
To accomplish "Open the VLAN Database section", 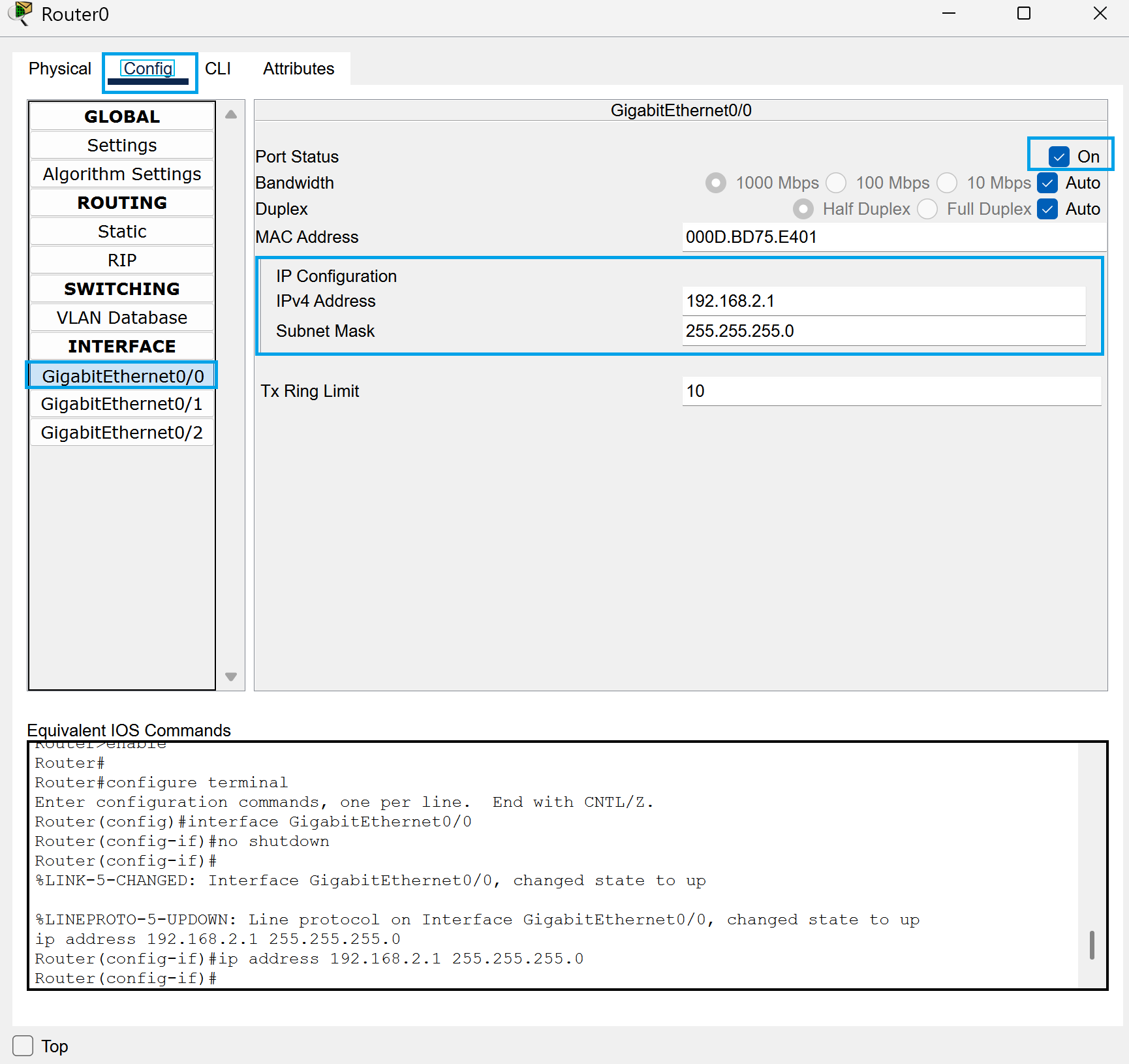I will click(x=122, y=317).
